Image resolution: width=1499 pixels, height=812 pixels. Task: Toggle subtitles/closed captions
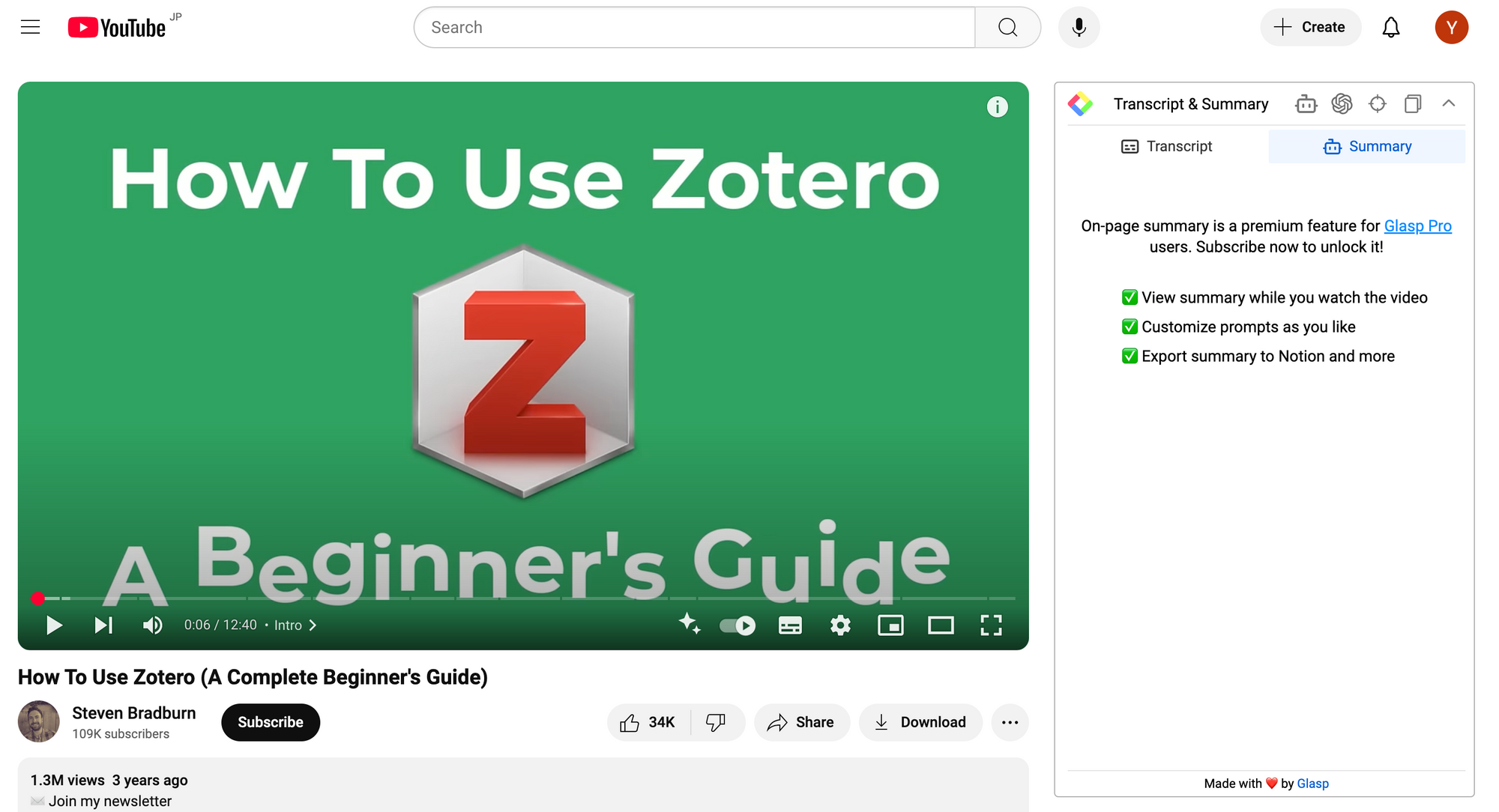coord(790,625)
